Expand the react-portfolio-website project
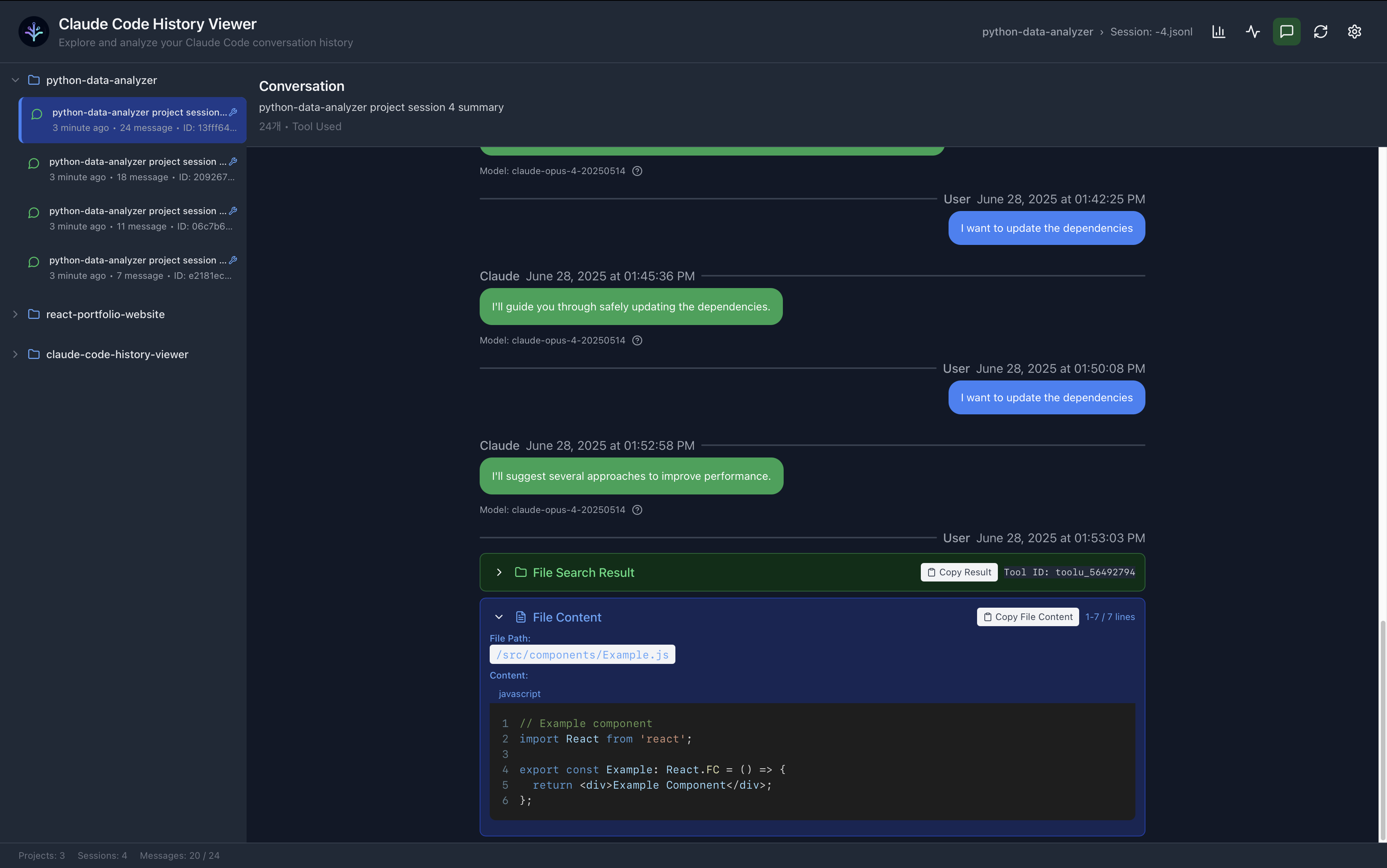 point(15,314)
